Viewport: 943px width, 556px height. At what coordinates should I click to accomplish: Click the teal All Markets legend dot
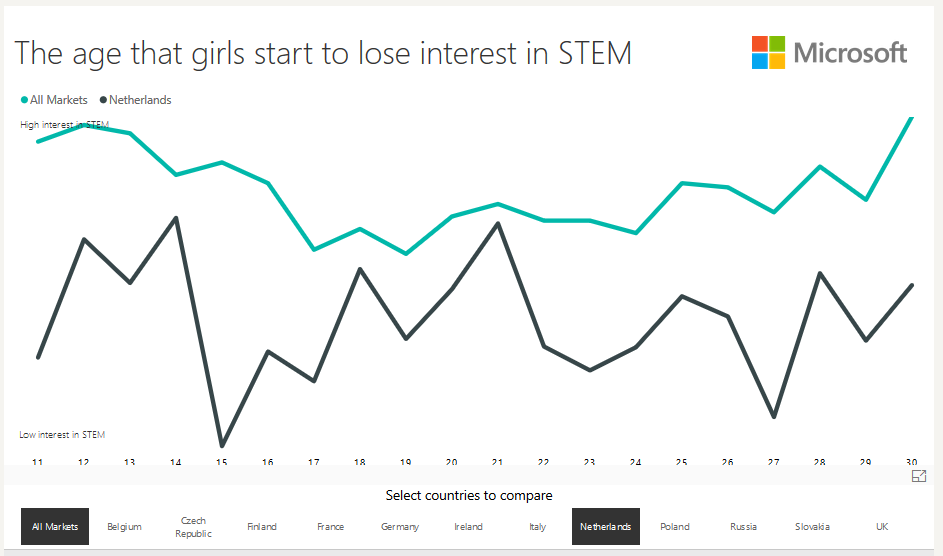(x=24, y=100)
